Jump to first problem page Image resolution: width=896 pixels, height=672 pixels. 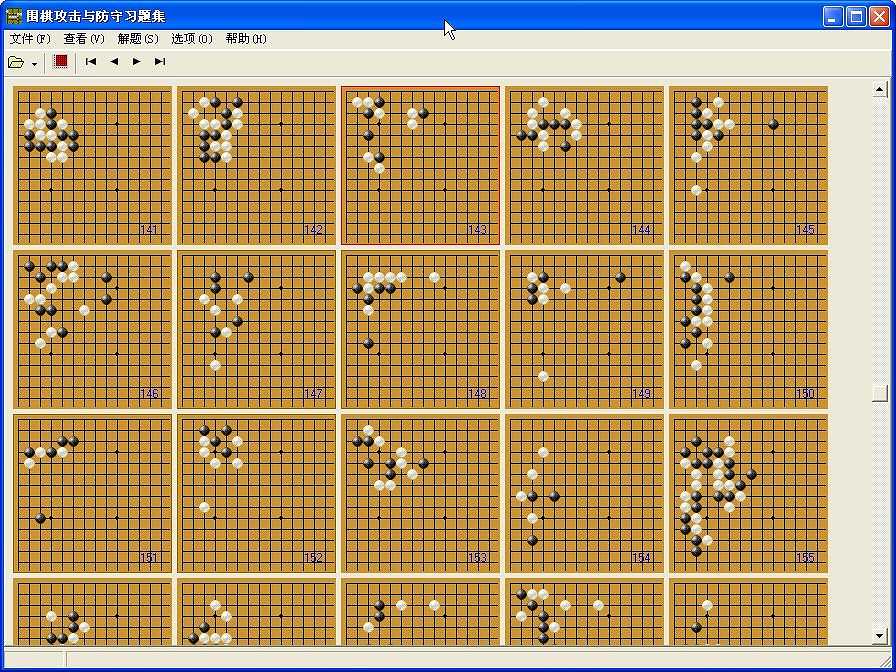click(x=90, y=61)
